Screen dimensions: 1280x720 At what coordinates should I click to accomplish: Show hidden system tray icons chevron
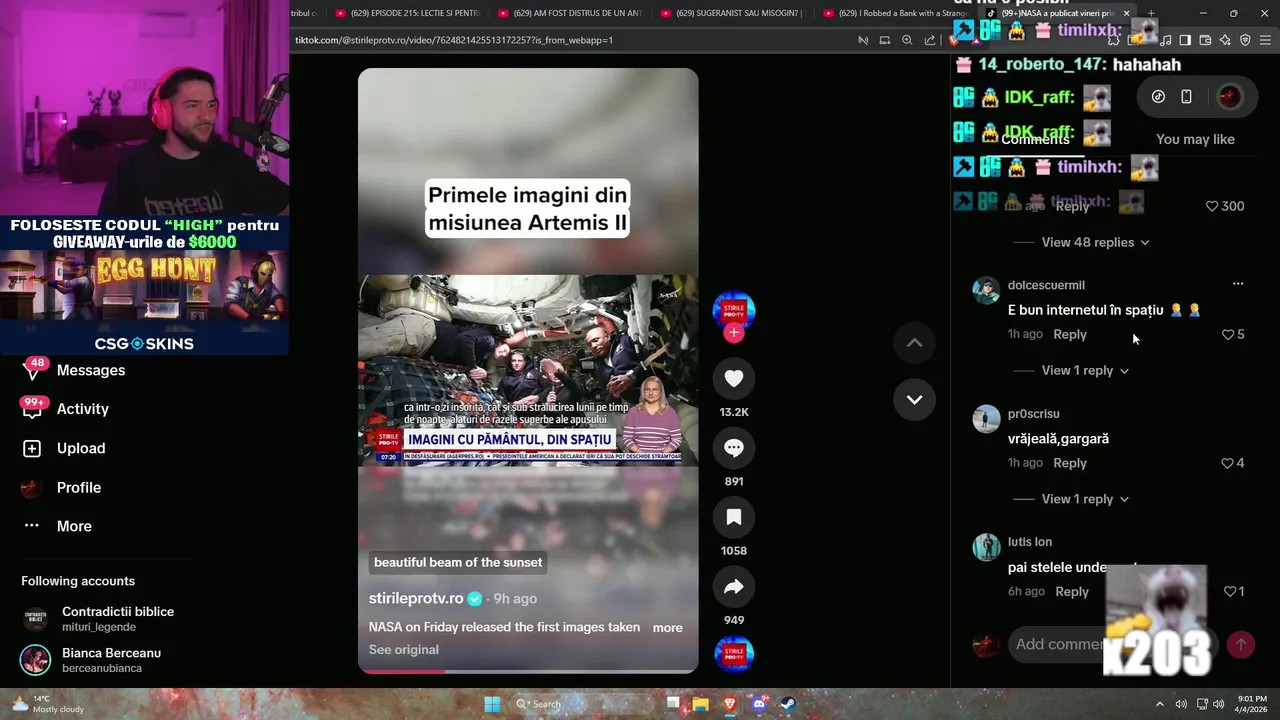pyautogui.click(x=1160, y=704)
